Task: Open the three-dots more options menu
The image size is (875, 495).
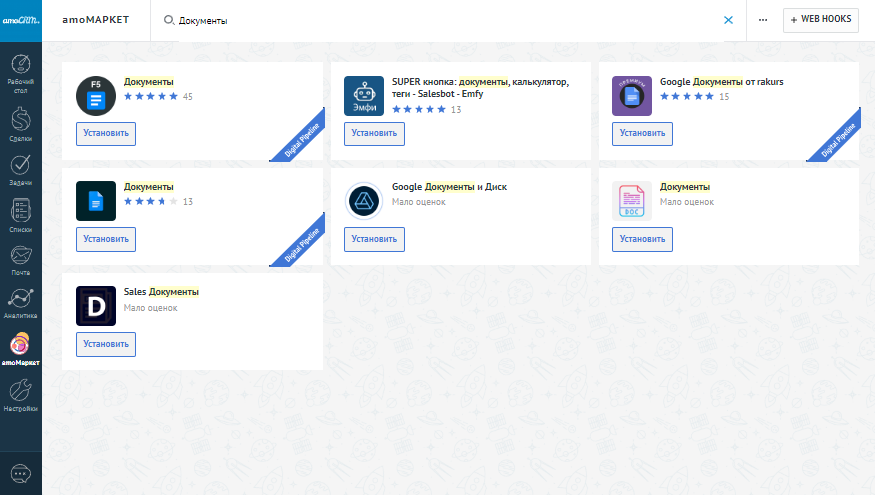Action: [x=763, y=20]
